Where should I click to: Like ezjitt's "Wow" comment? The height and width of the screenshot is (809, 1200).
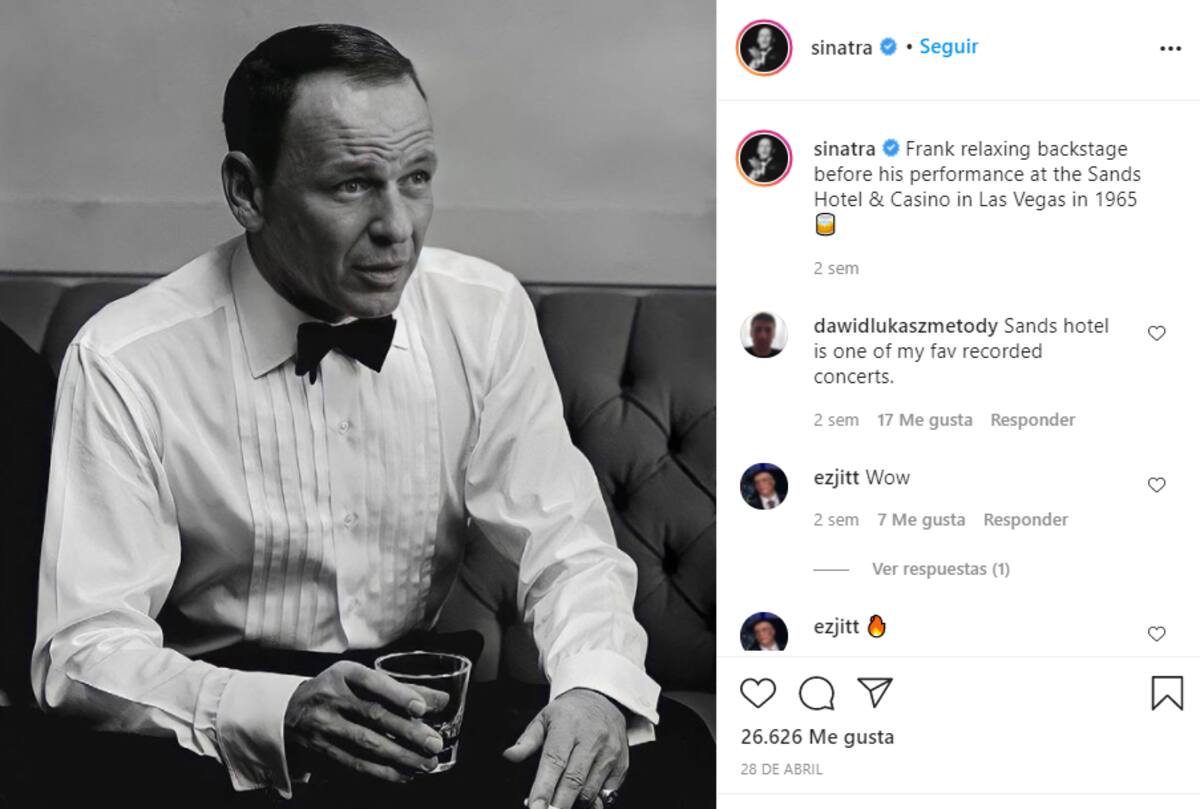coord(1156,485)
